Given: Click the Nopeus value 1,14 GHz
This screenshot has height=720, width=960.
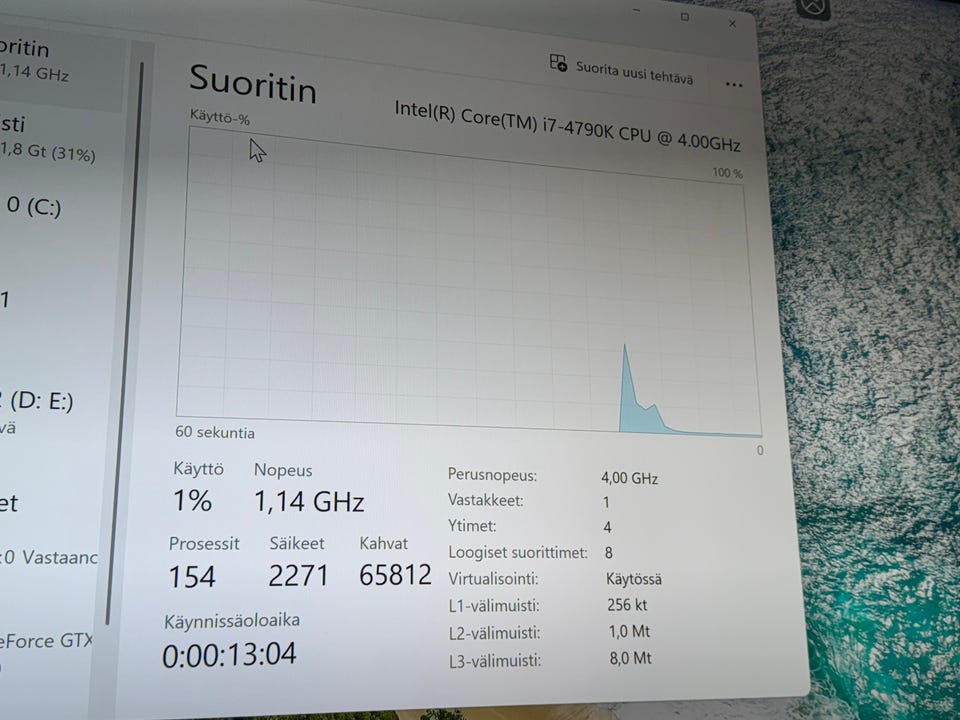Looking at the screenshot, I should pos(309,501).
